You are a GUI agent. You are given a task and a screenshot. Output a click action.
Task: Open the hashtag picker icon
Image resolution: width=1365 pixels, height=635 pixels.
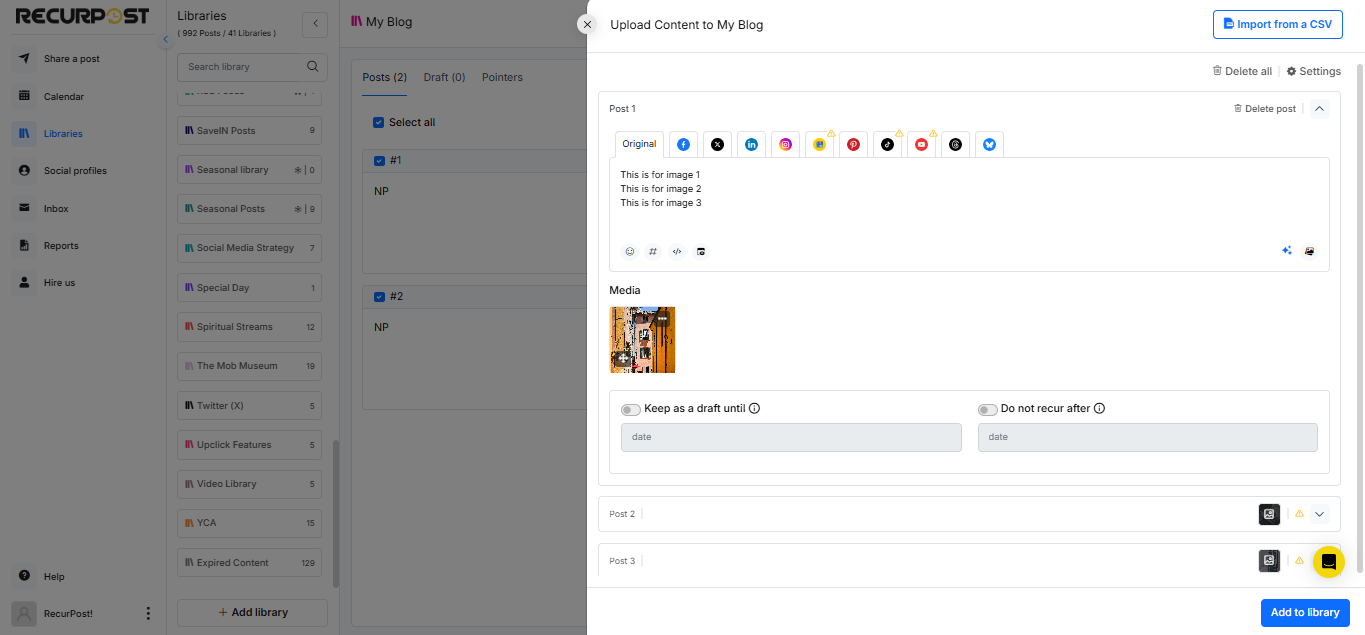point(653,251)
